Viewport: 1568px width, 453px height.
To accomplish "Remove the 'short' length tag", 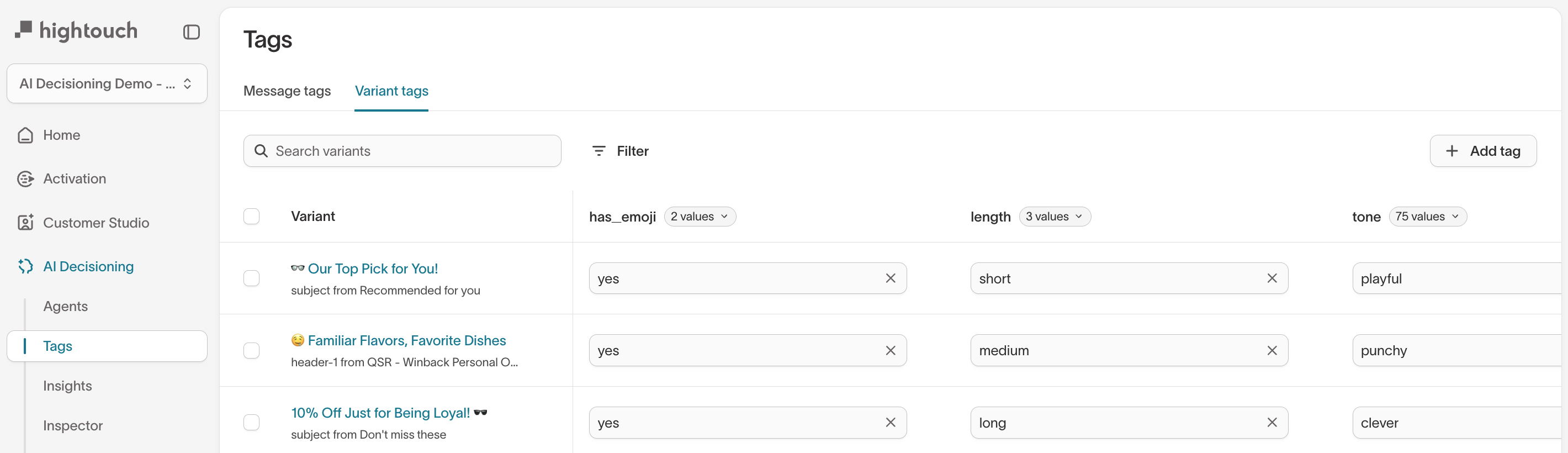I will click(1272, 278).
